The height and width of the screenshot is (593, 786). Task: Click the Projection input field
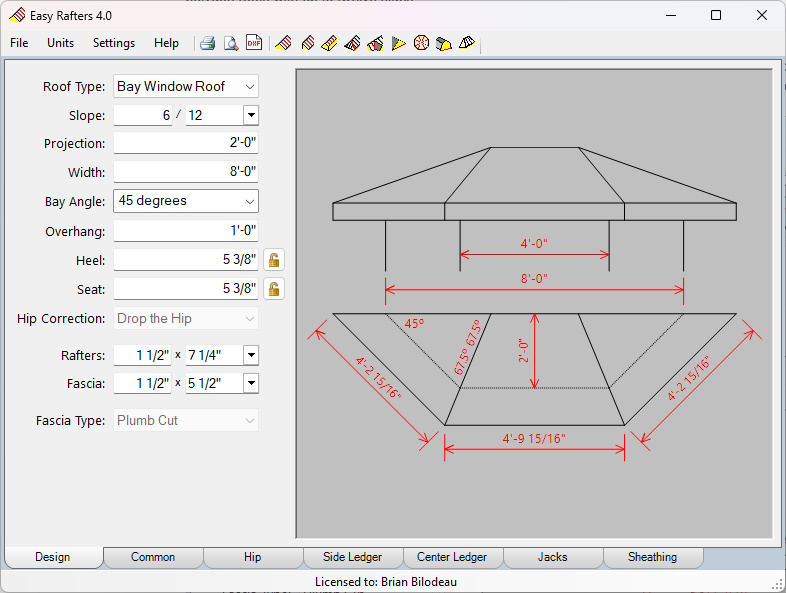[x=186, y=143]
